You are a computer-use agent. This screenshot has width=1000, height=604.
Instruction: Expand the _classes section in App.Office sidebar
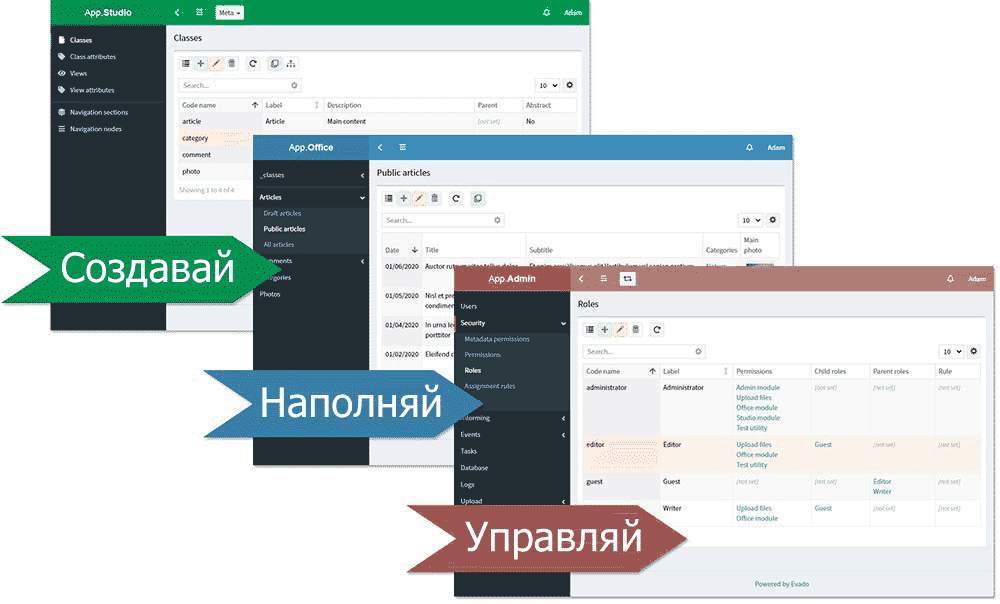point(311,175)
